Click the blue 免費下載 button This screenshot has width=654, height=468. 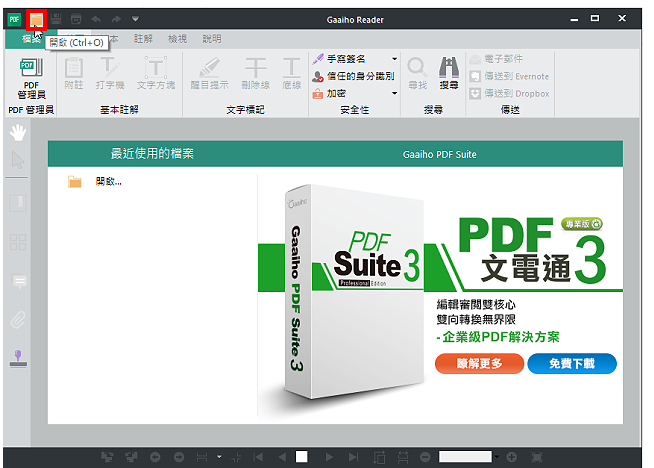coord(572,364)
